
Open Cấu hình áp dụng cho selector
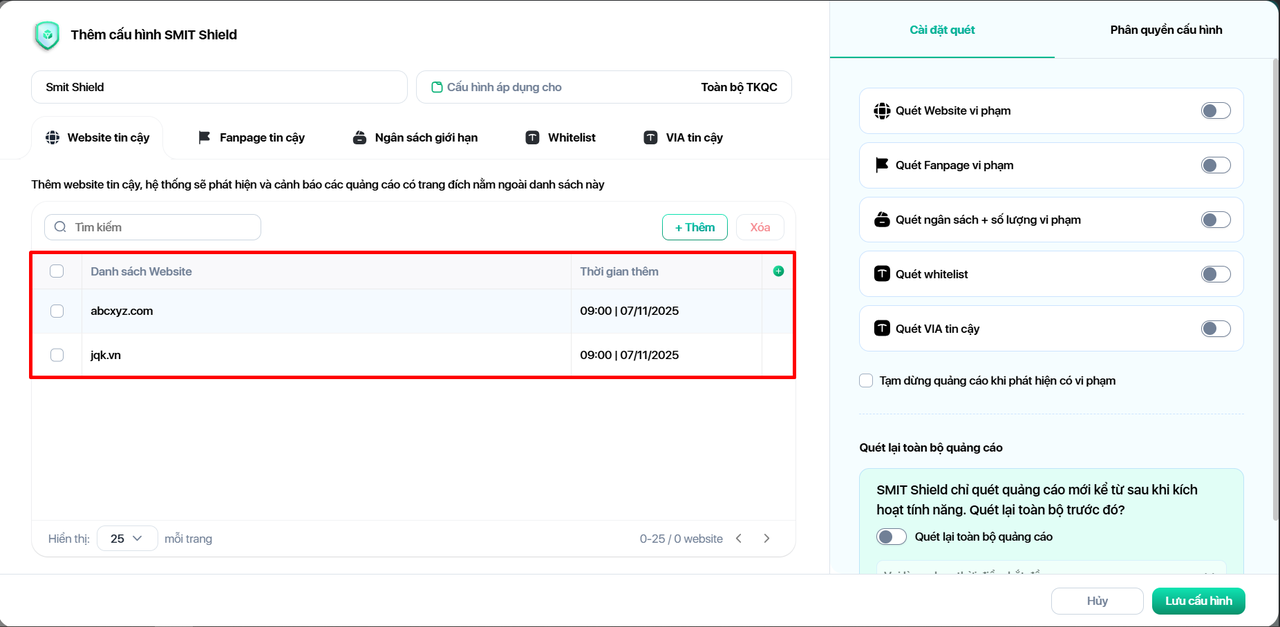pos(603,87)
